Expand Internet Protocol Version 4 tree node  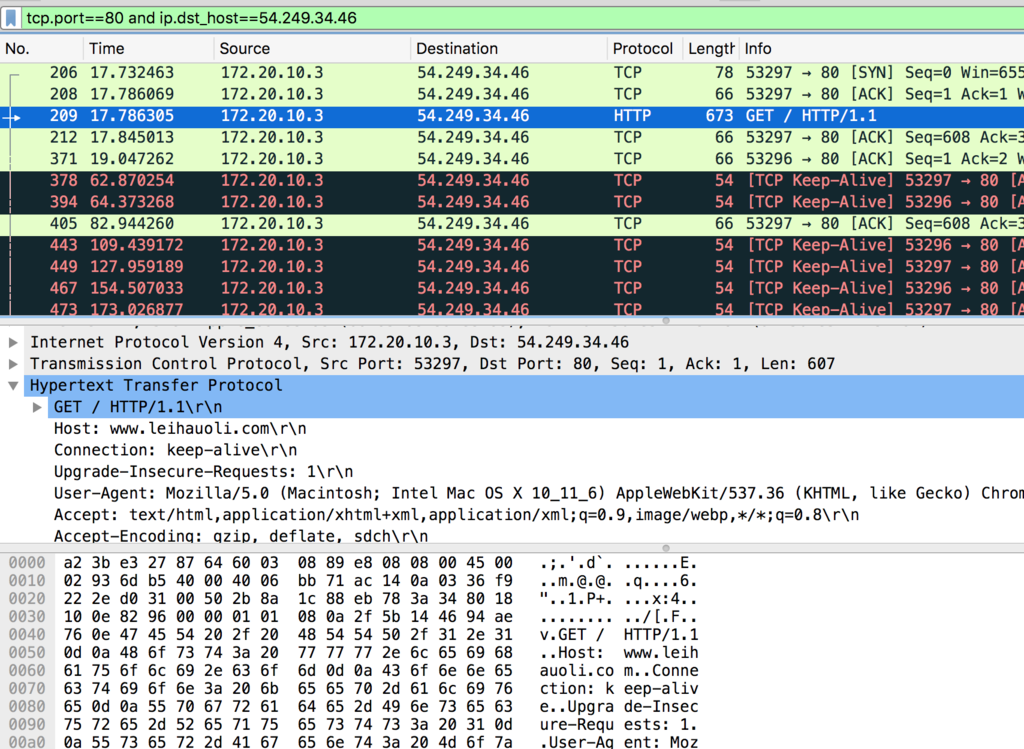(13, 342)
